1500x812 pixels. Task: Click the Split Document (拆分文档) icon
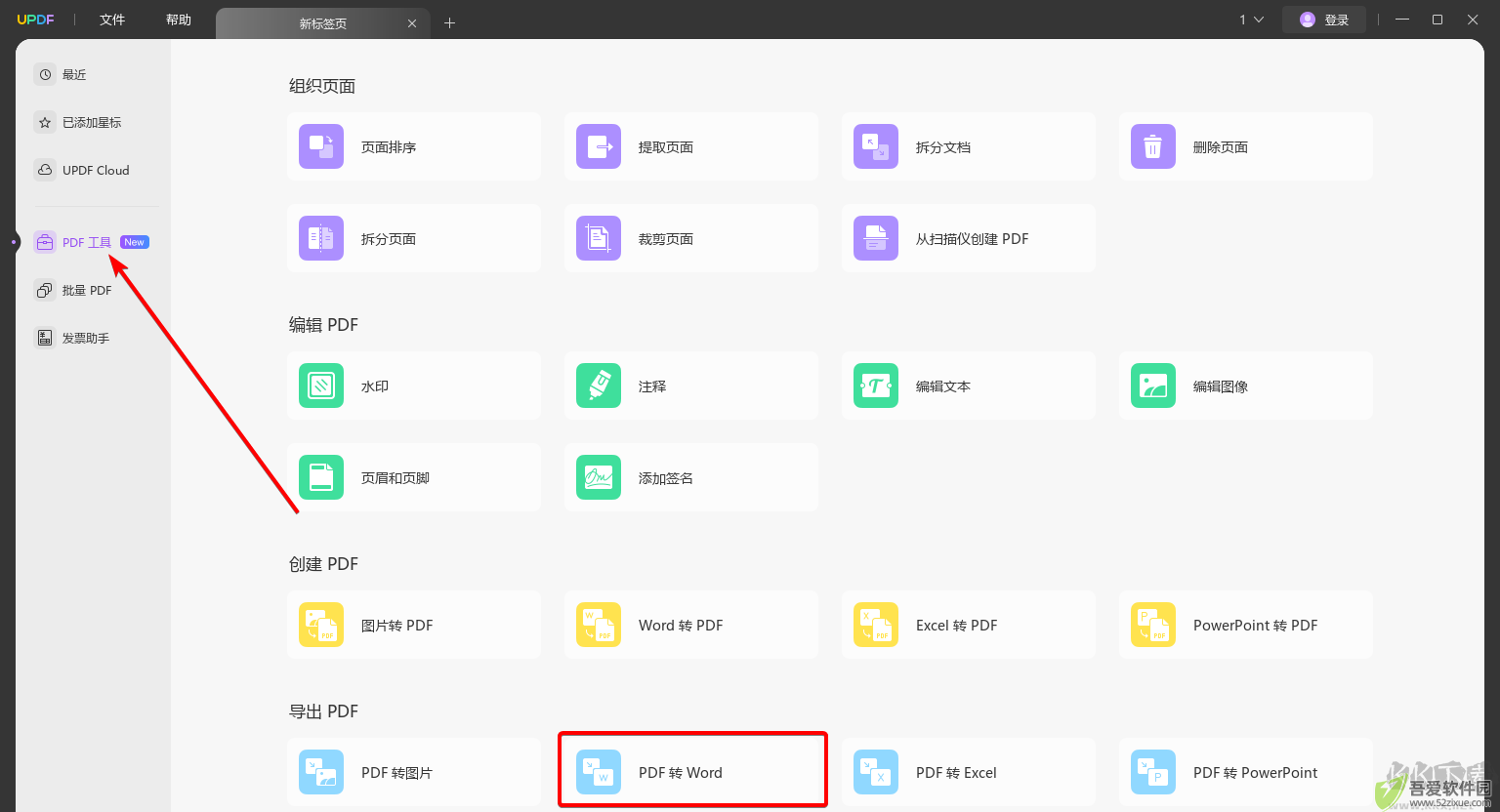click(876, 146)
